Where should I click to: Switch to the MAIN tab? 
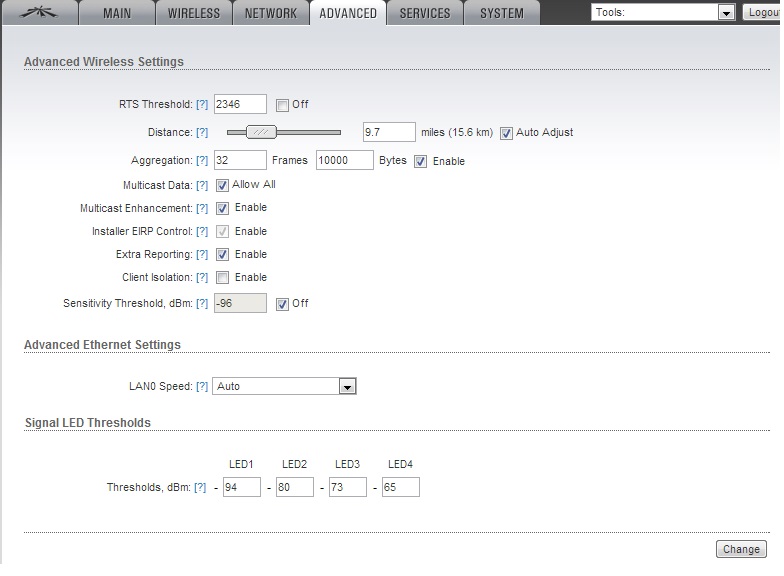pos(117,12)
